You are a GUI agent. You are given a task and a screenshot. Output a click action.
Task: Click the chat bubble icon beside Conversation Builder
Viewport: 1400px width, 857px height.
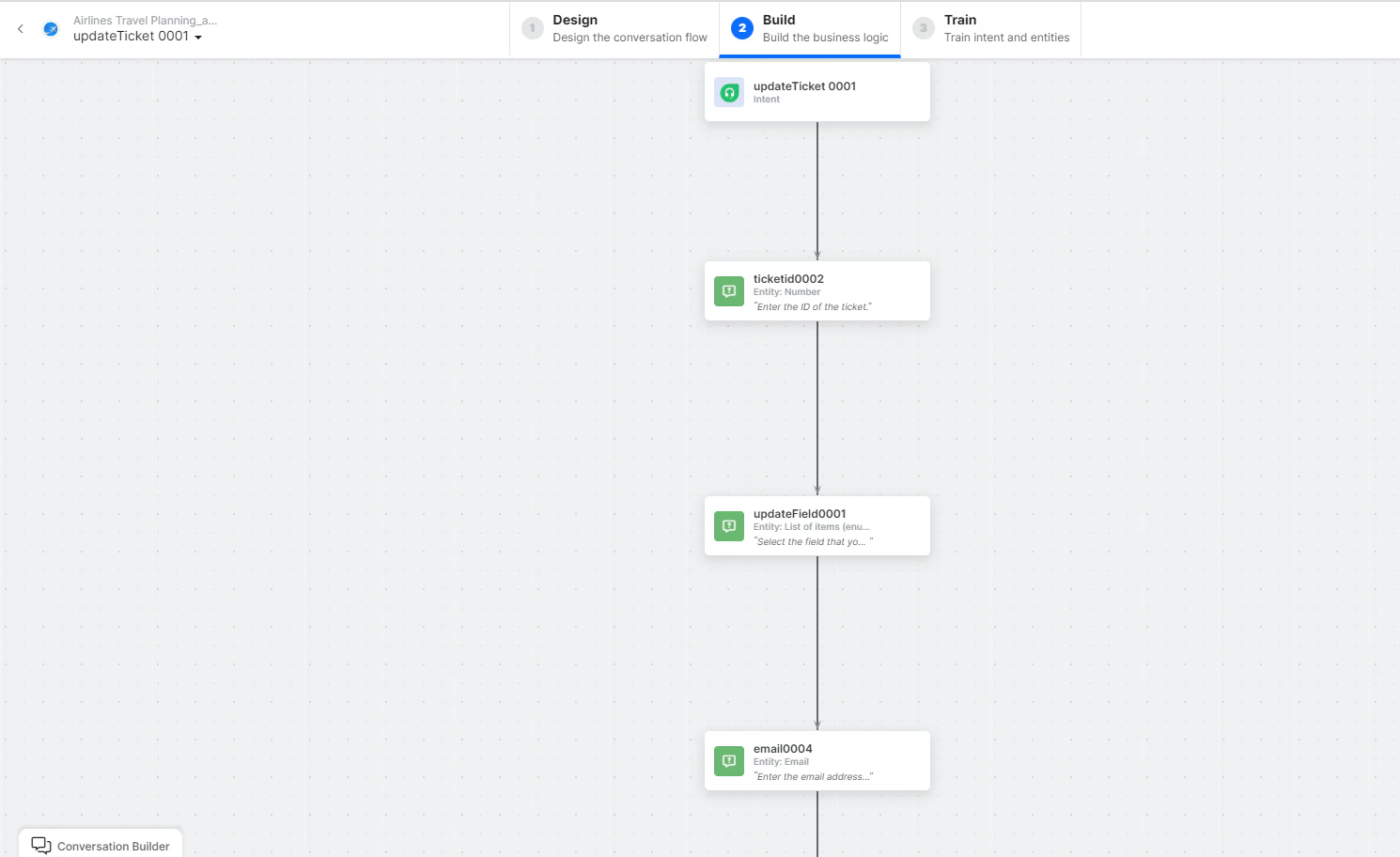[41, 845]
